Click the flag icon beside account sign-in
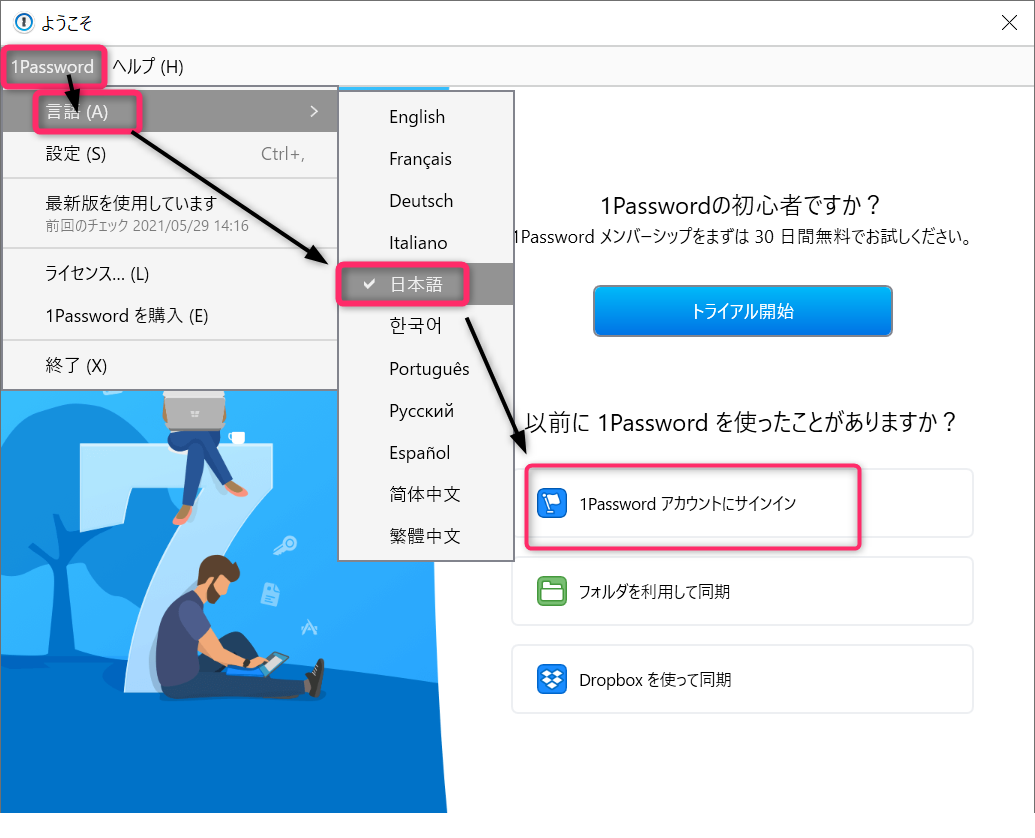This screenshot has width=1035, height=838. click(x=552, y=503)
